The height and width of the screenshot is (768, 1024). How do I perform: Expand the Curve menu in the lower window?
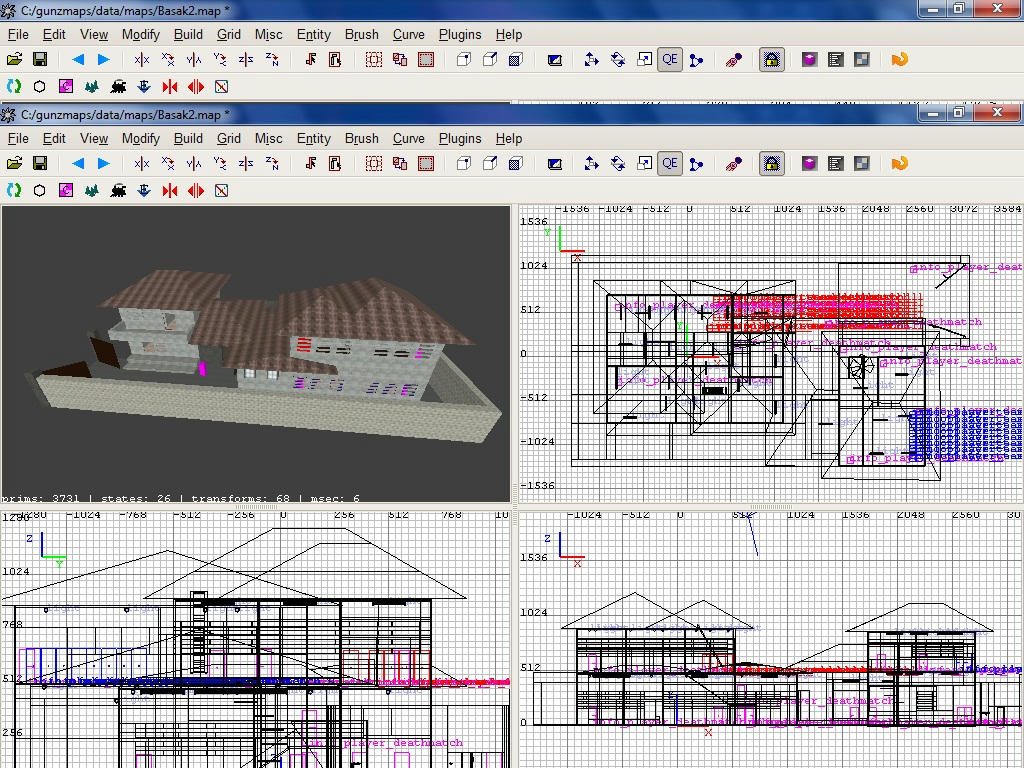pyautogui.click(x=408, y=139)
